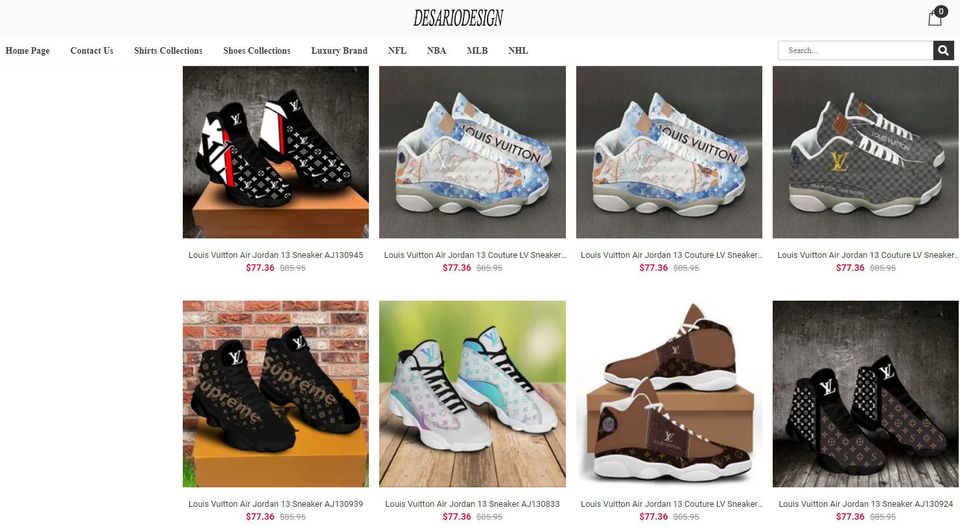Expand the Luxury Brand menu
Viewport: 960px width, 530px height.
[x=339, y=51]
